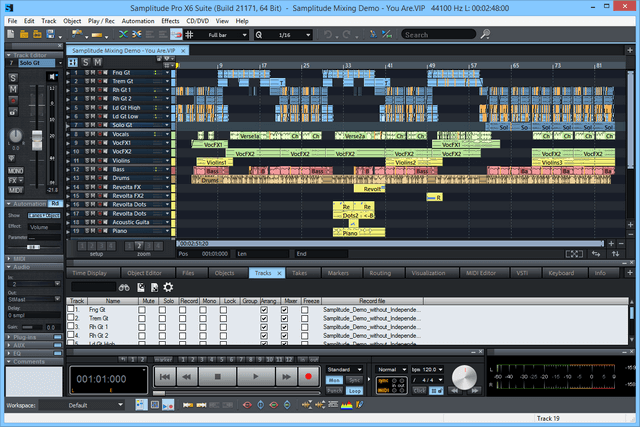640x427 pixels.
Task: Click the Play button in transport console
Action: [255, 376]
